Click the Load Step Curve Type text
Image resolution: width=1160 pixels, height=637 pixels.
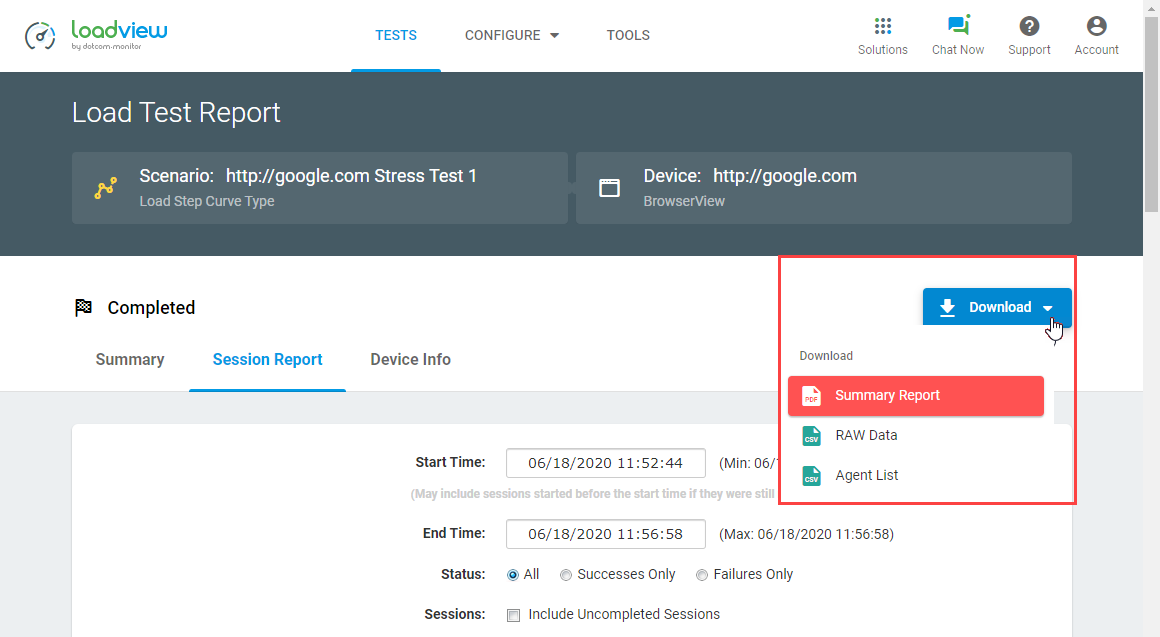pos(207,201)
